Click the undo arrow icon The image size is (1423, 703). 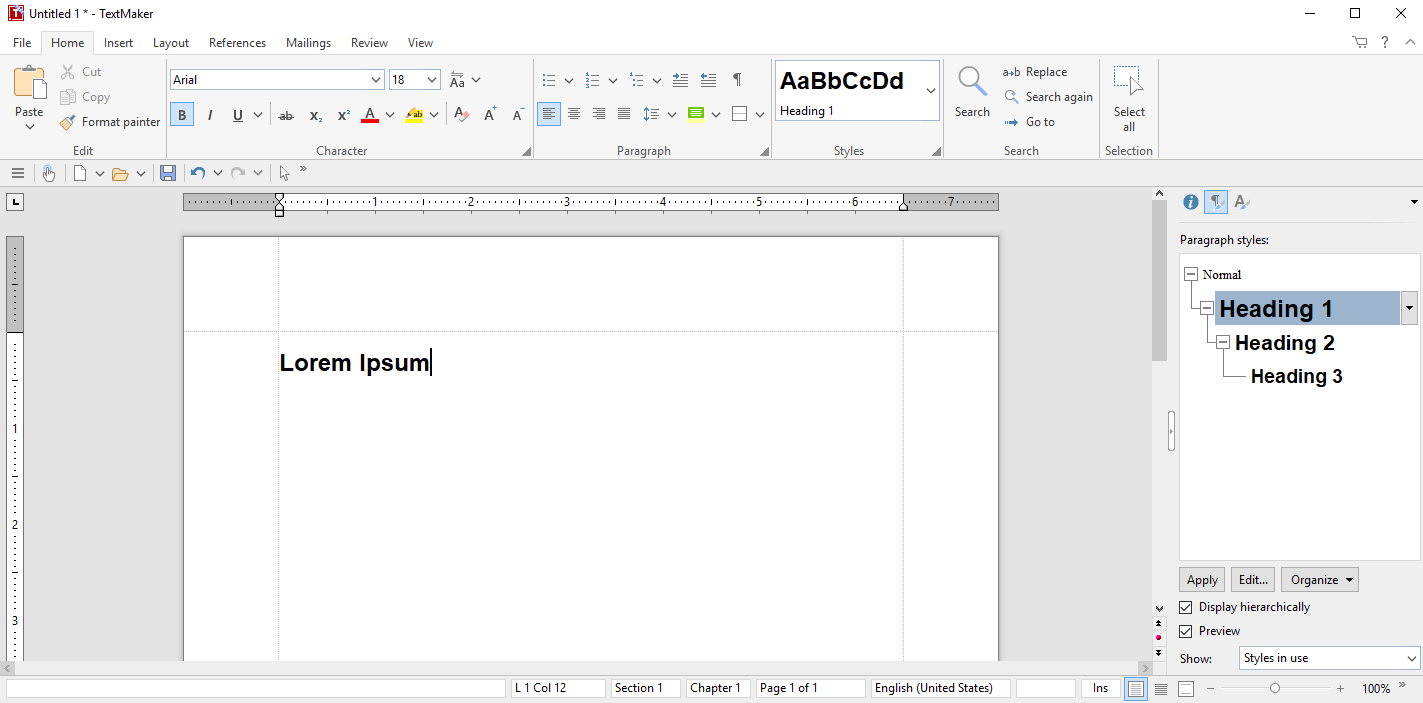pos(197,173)
